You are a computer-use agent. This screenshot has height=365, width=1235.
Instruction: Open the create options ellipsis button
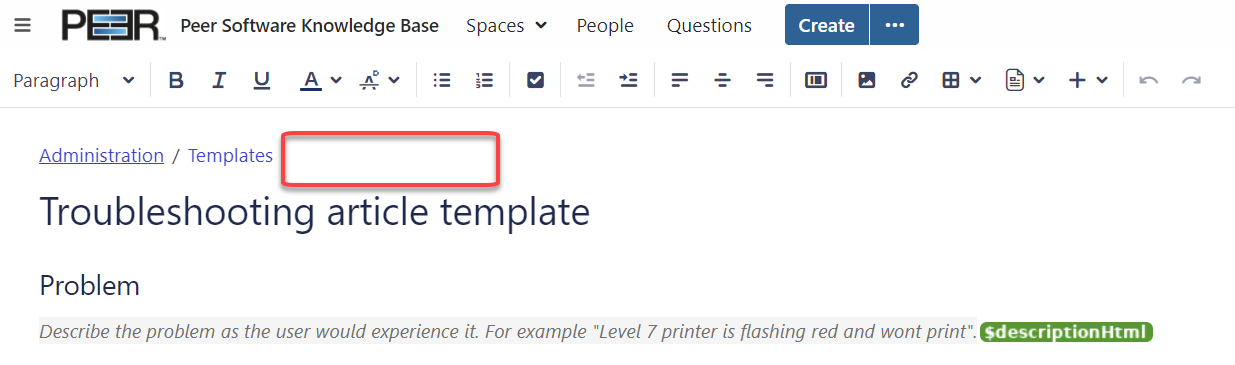(x=894, y=25)
